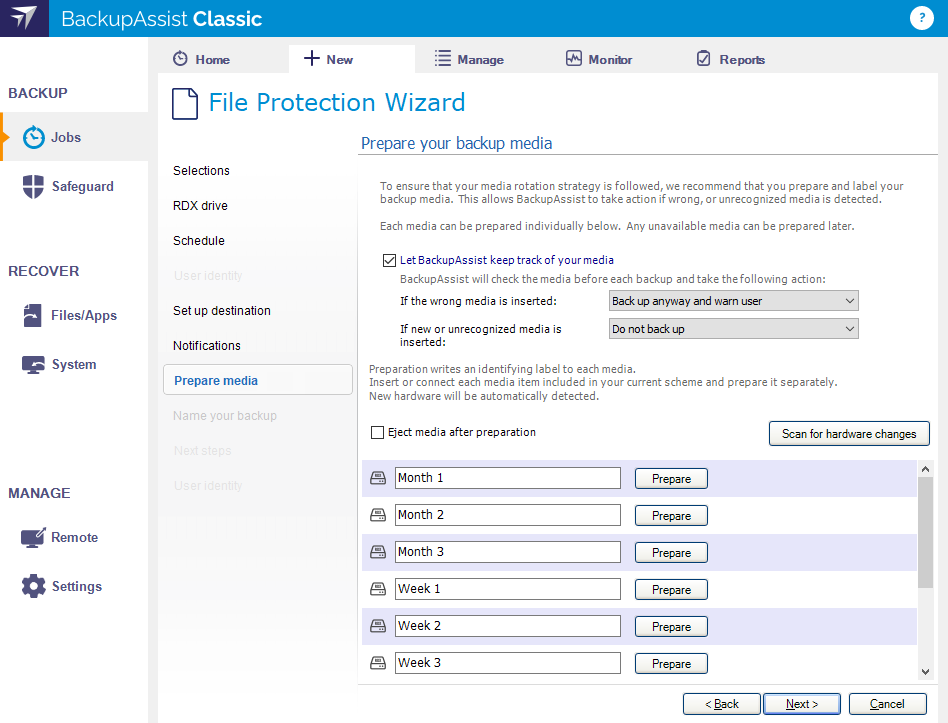
Task: Open System under Recover
Action: (x=74, y=365)
